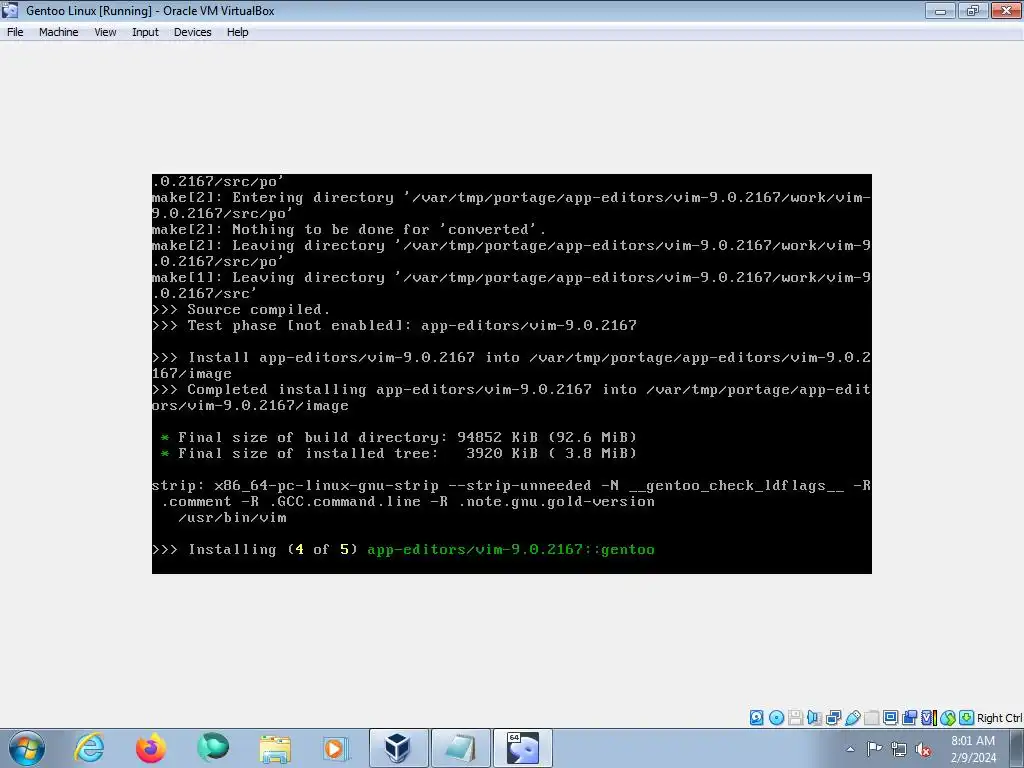
Task: Click the shared folders status icon
Action: coord(871,718)
